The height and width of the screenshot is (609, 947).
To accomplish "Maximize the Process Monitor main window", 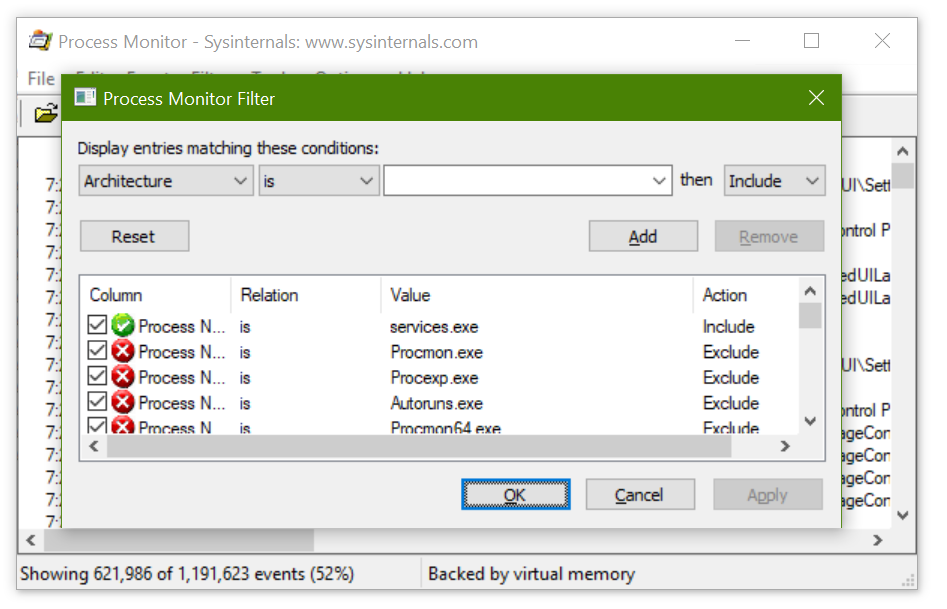I will tap(811, 41).
